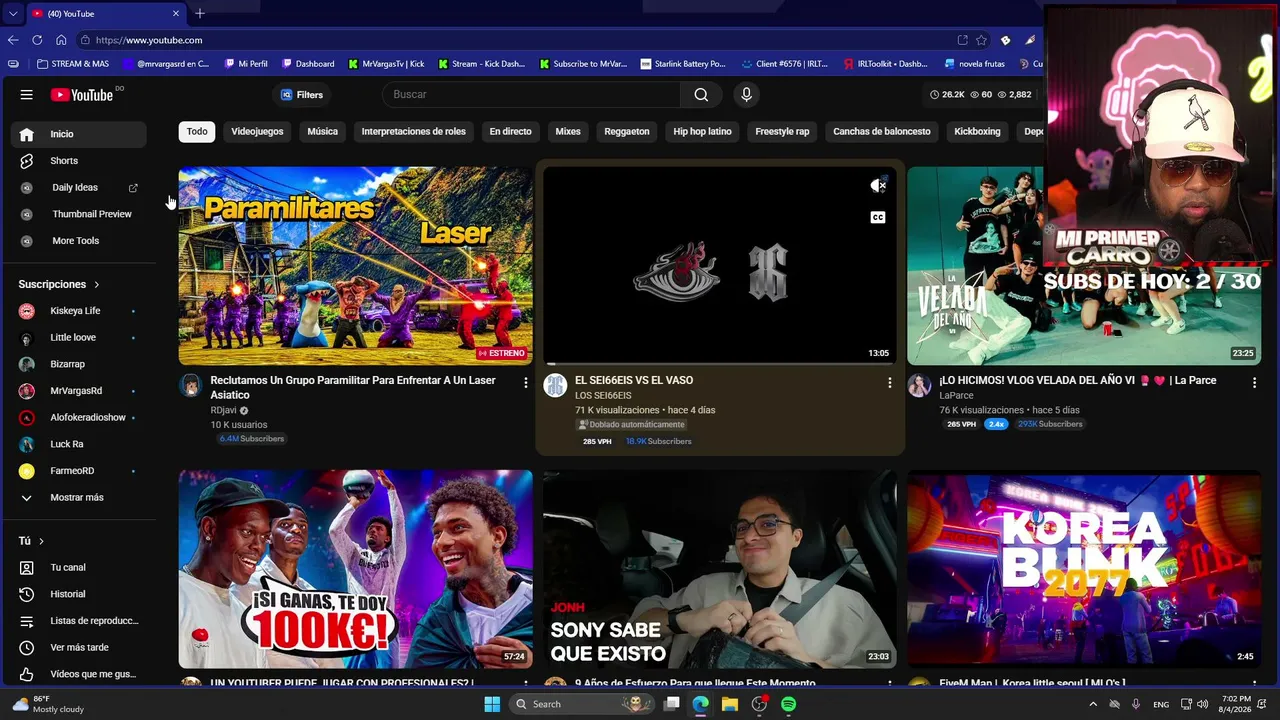Viewport: 1280px width, 720px height.
Task: Open the LOS SEI66EIS channel avatar
Action: coord(555,386)
